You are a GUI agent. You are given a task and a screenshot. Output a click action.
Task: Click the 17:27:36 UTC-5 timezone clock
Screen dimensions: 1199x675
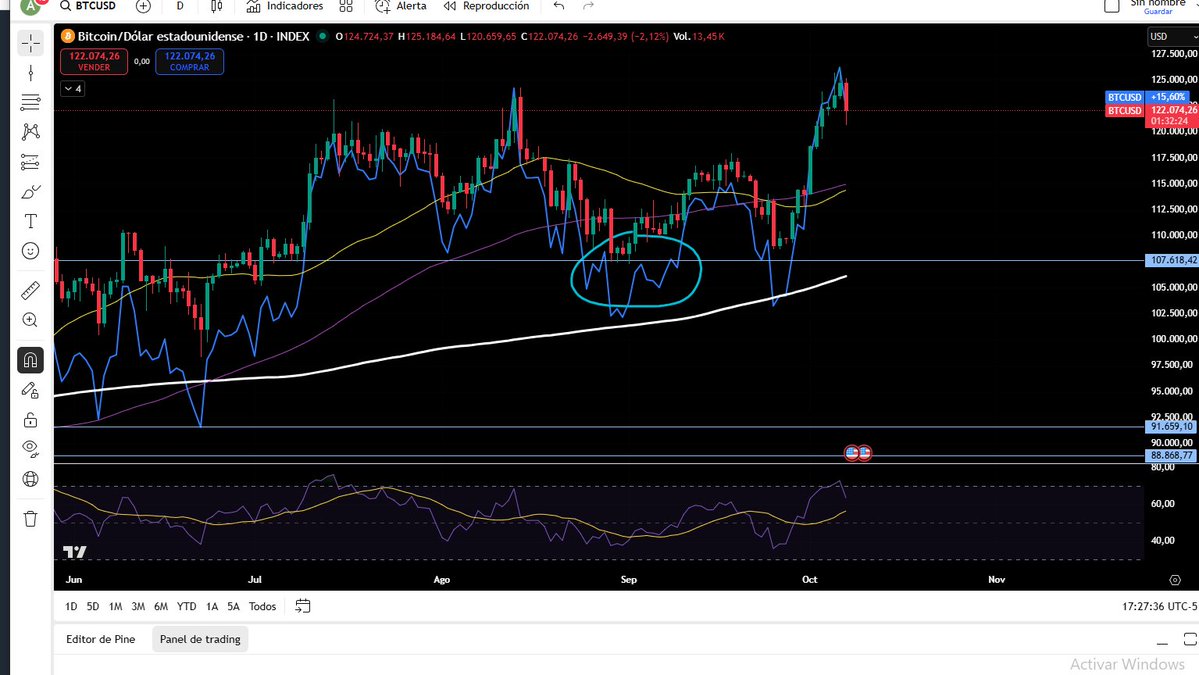[x=1159, y=606]
